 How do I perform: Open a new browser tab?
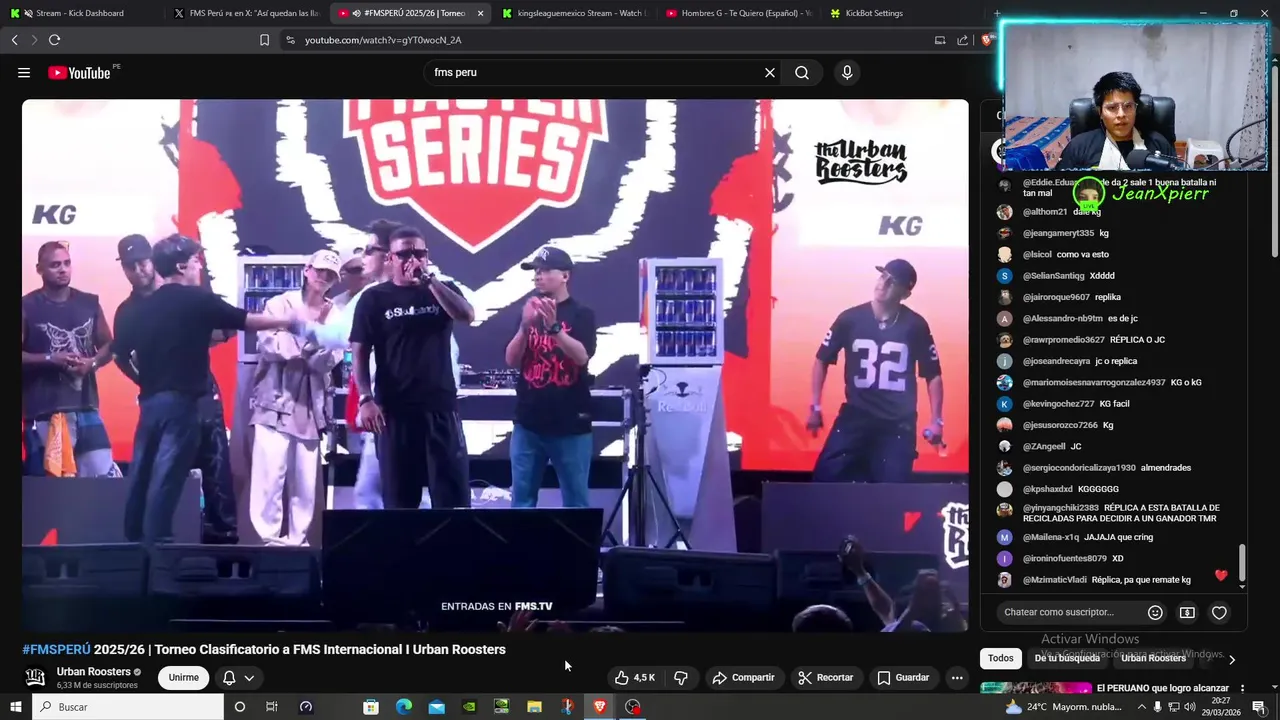point(997,13)
